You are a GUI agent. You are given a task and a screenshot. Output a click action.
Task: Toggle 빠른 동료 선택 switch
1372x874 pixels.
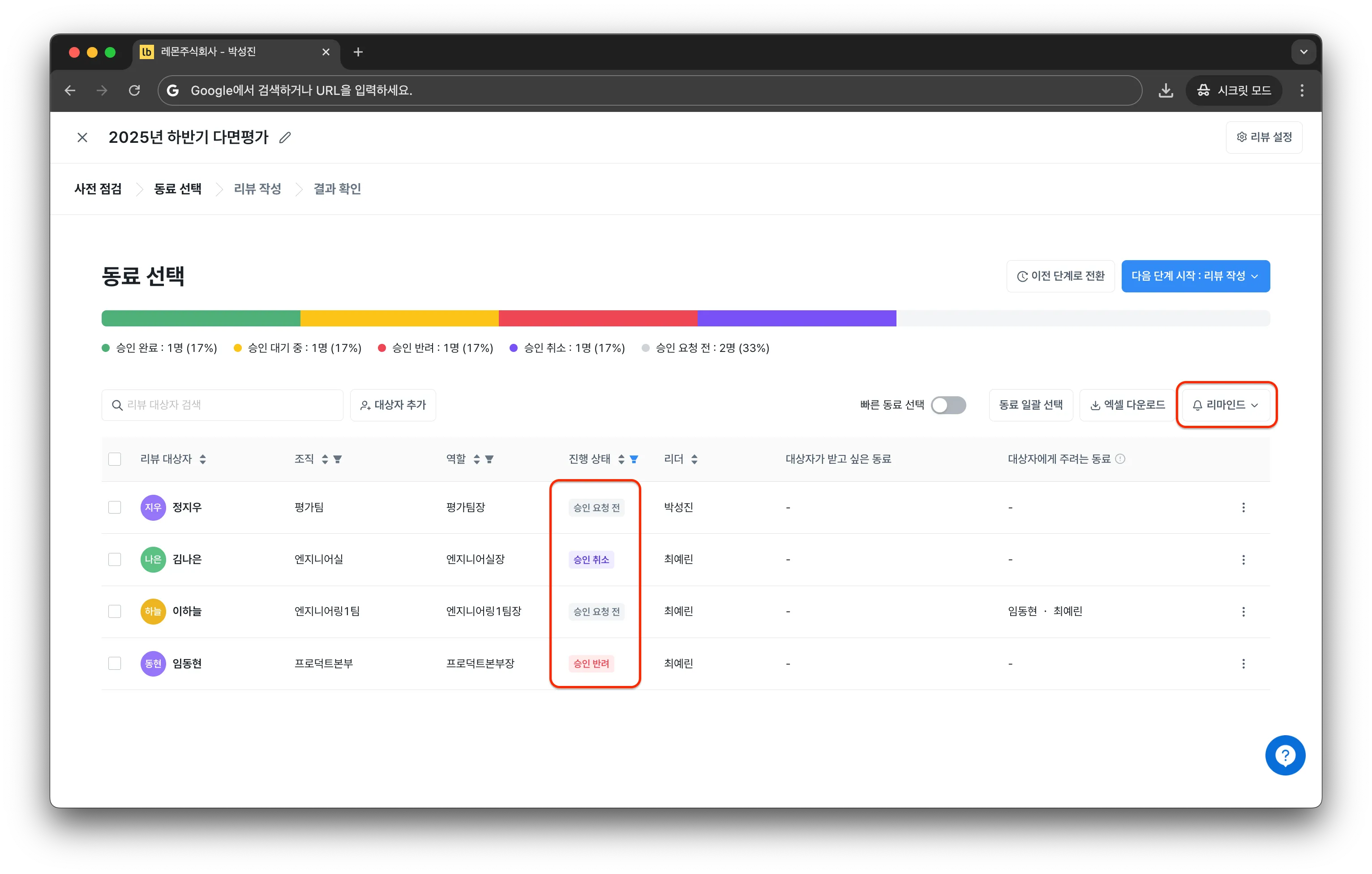[948, 404]
